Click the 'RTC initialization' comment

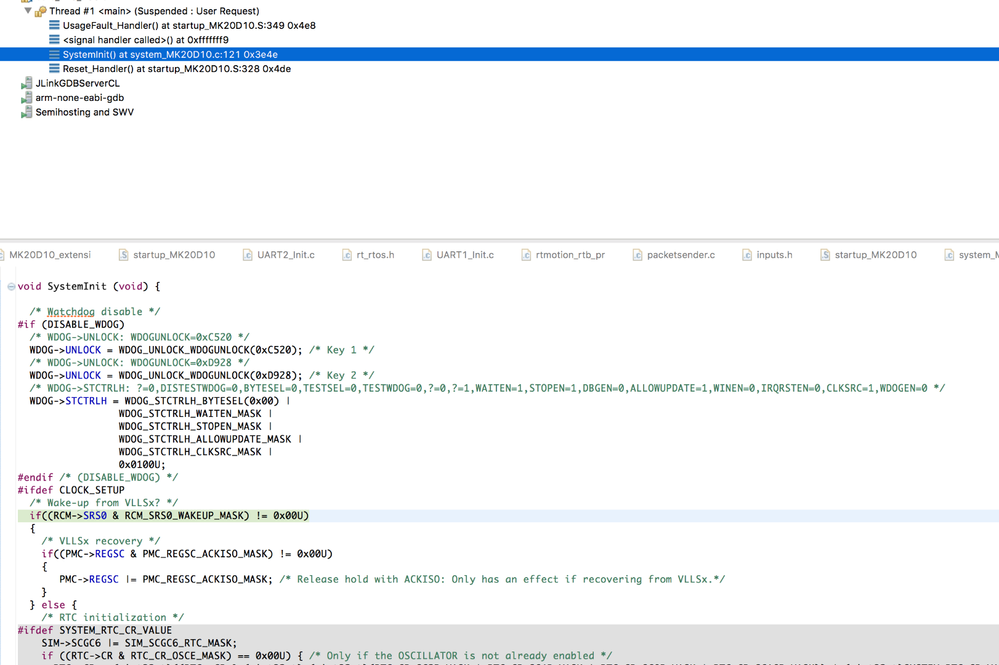coord(112,617)
